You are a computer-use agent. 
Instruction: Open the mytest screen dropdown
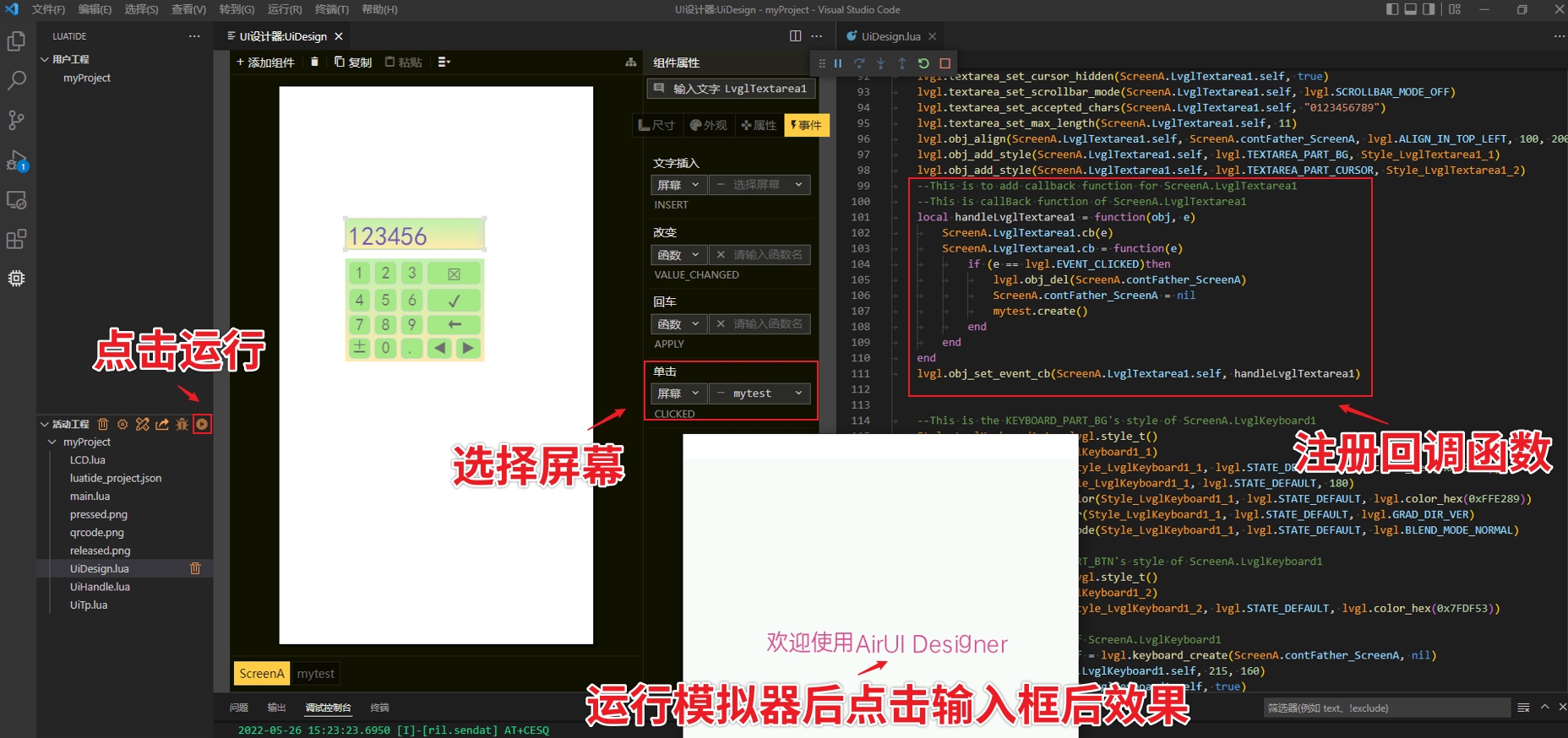click(759, 393)
